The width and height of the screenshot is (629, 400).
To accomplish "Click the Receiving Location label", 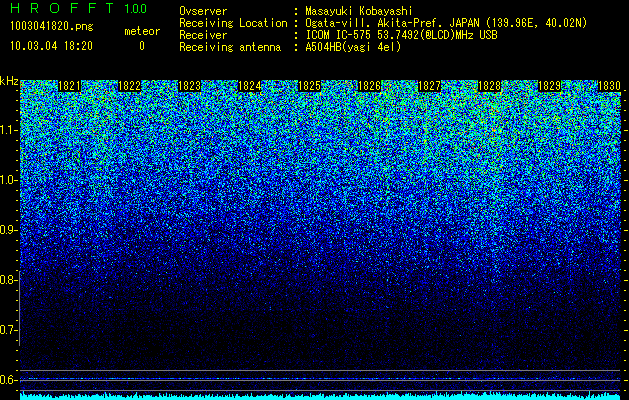I will (x=233, y=23).
